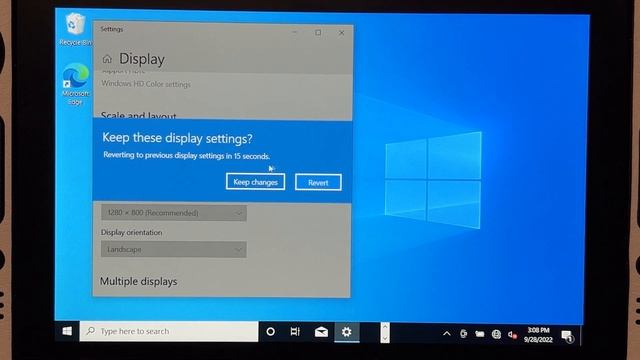Open the Windows Start menu
The height and width of the screenshot is (360, 640).
tap(67, 331)
